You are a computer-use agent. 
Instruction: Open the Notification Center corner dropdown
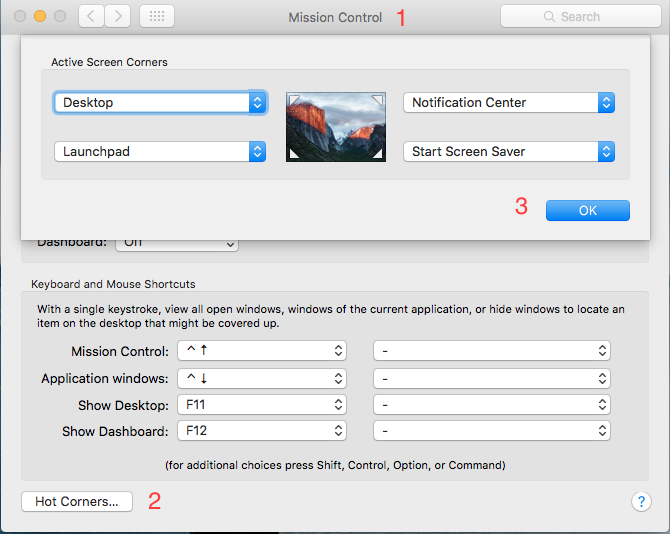[x=509, y=103]
